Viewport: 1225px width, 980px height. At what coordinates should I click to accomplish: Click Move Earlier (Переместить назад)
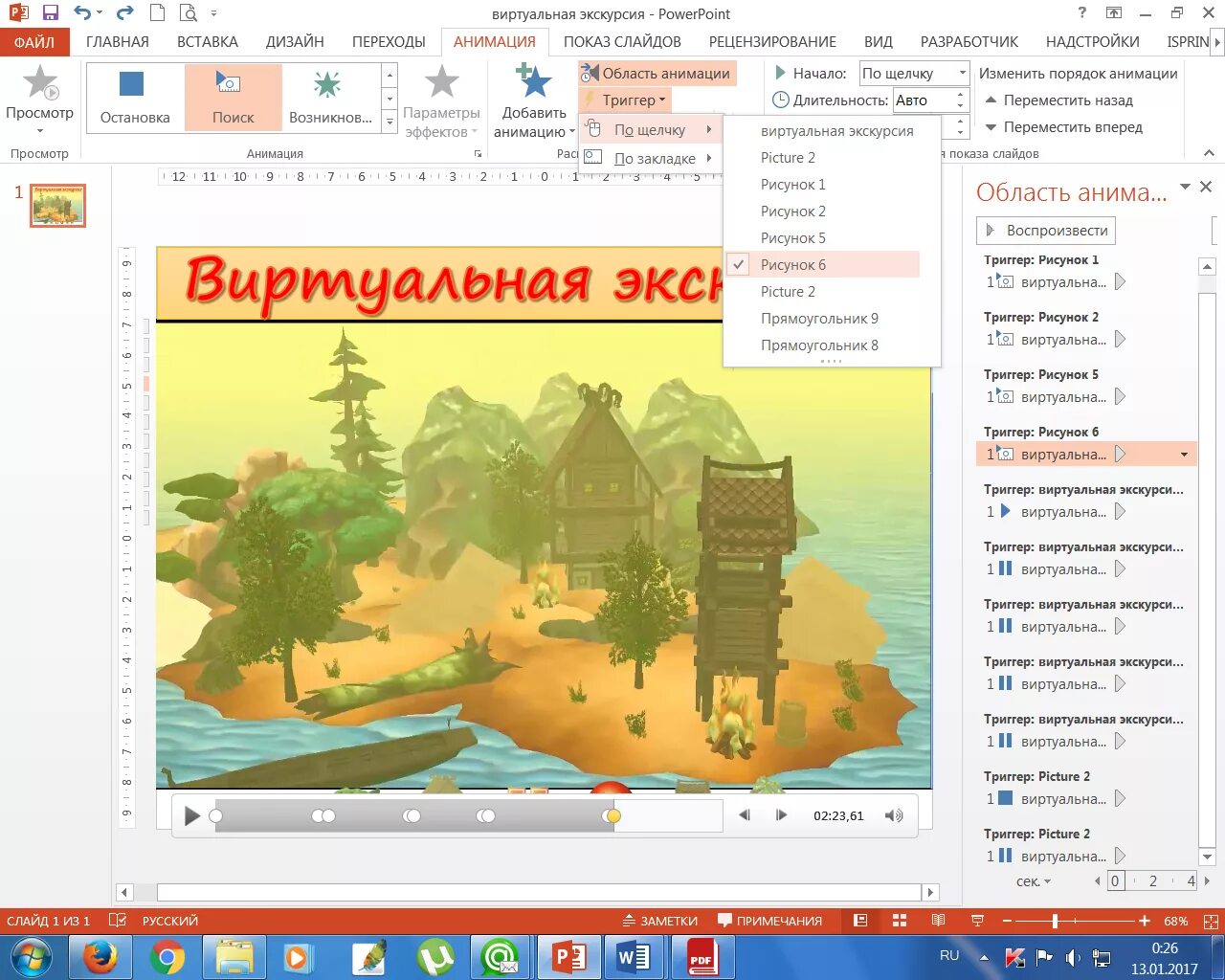point(1058,100)
